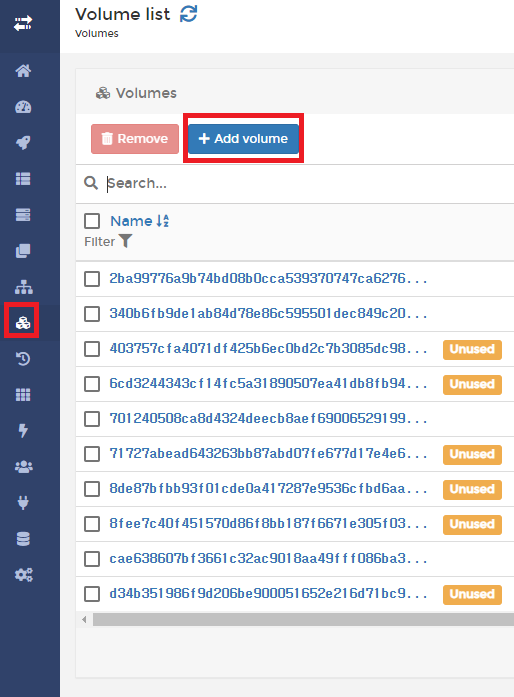Refresh the Volume list
The image size is (514, 697).
coord(189,14)
